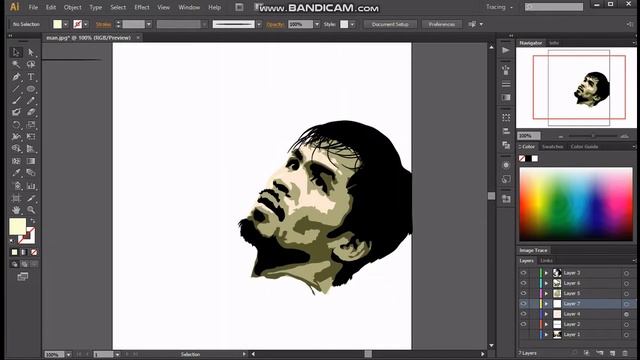Select the Artboard tool

point(16,198)
